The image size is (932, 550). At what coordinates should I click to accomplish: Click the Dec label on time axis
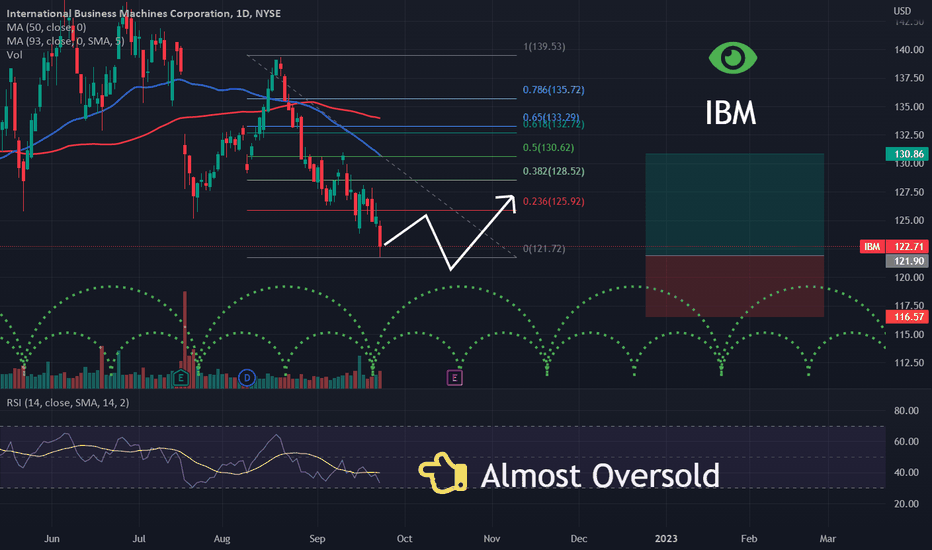[578, 538]
